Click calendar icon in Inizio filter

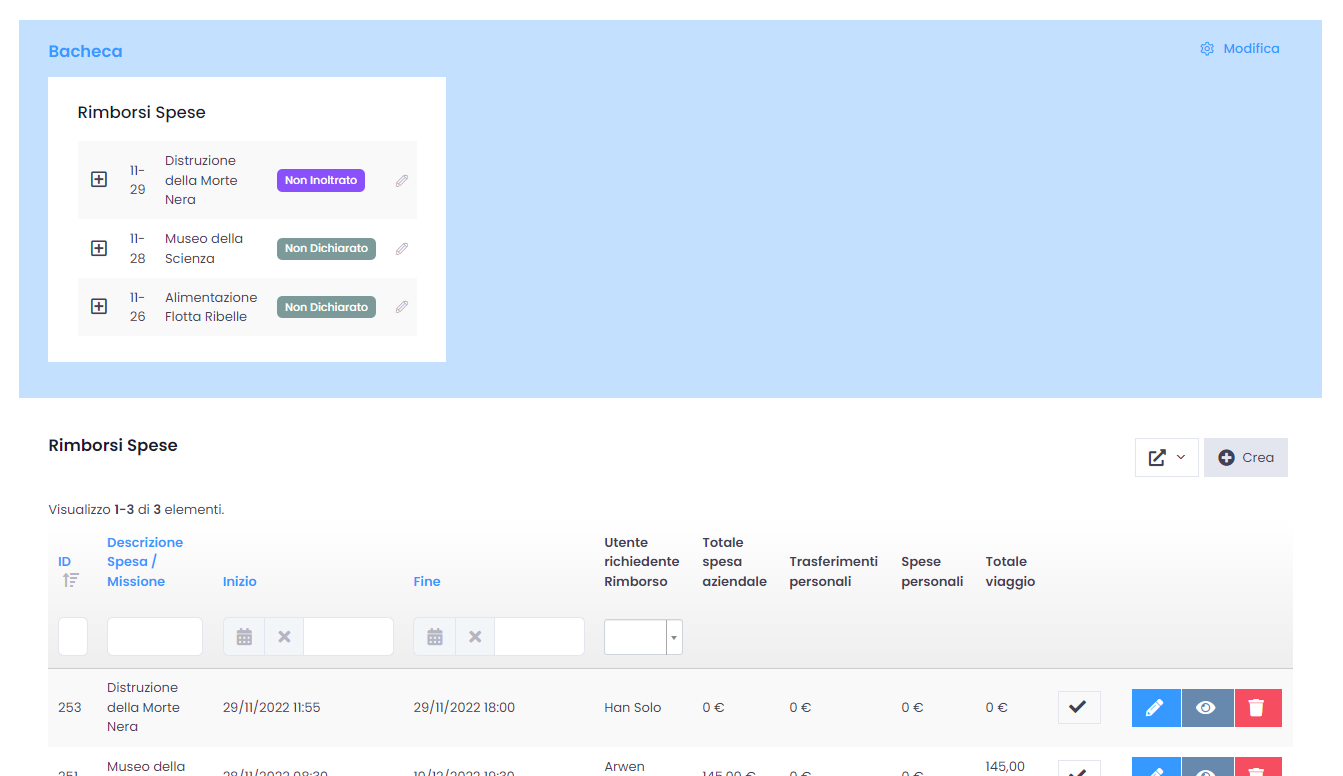pos(244,637)
